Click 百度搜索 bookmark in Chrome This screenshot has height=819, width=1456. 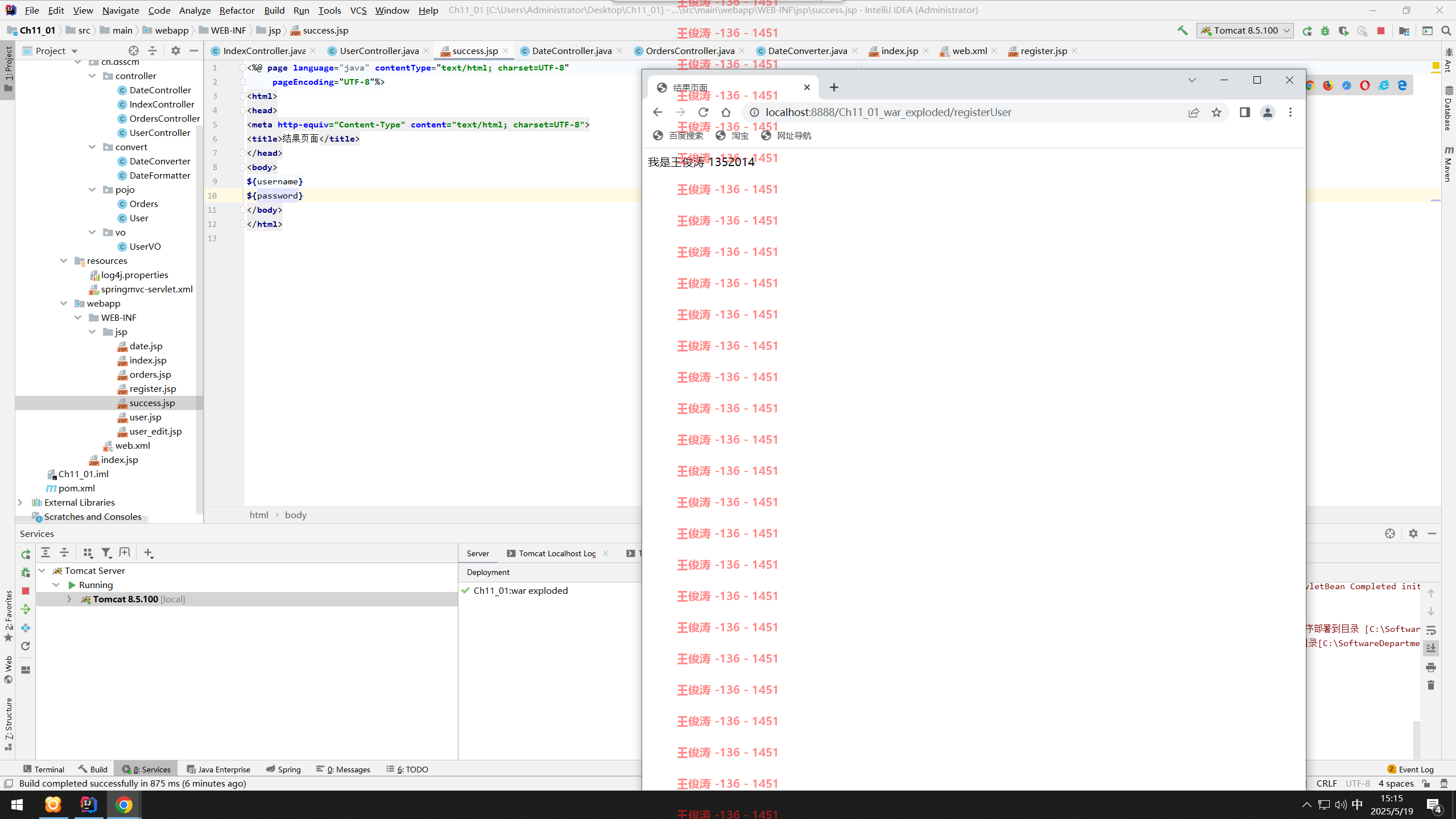point(679,135)
